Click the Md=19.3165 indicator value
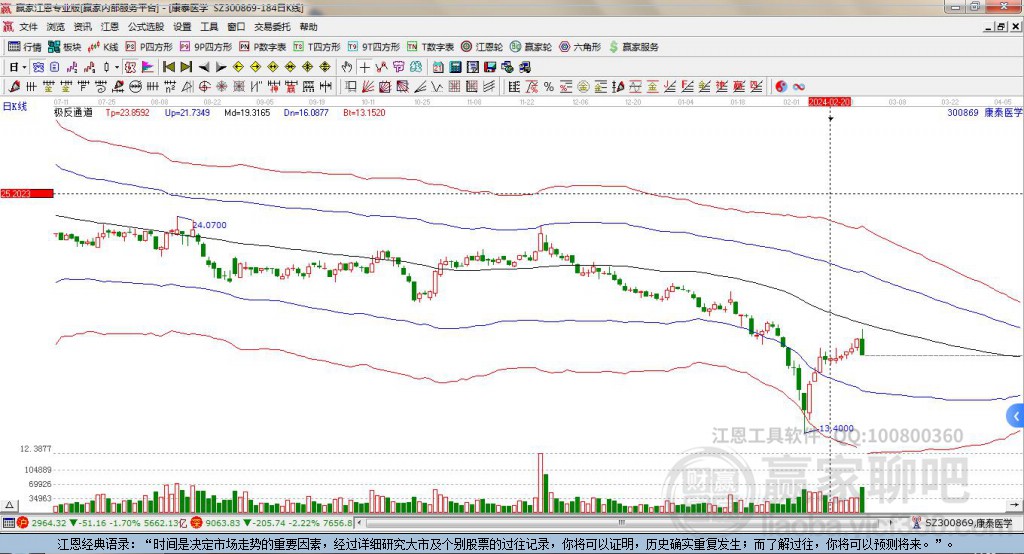 coord(247,112)
